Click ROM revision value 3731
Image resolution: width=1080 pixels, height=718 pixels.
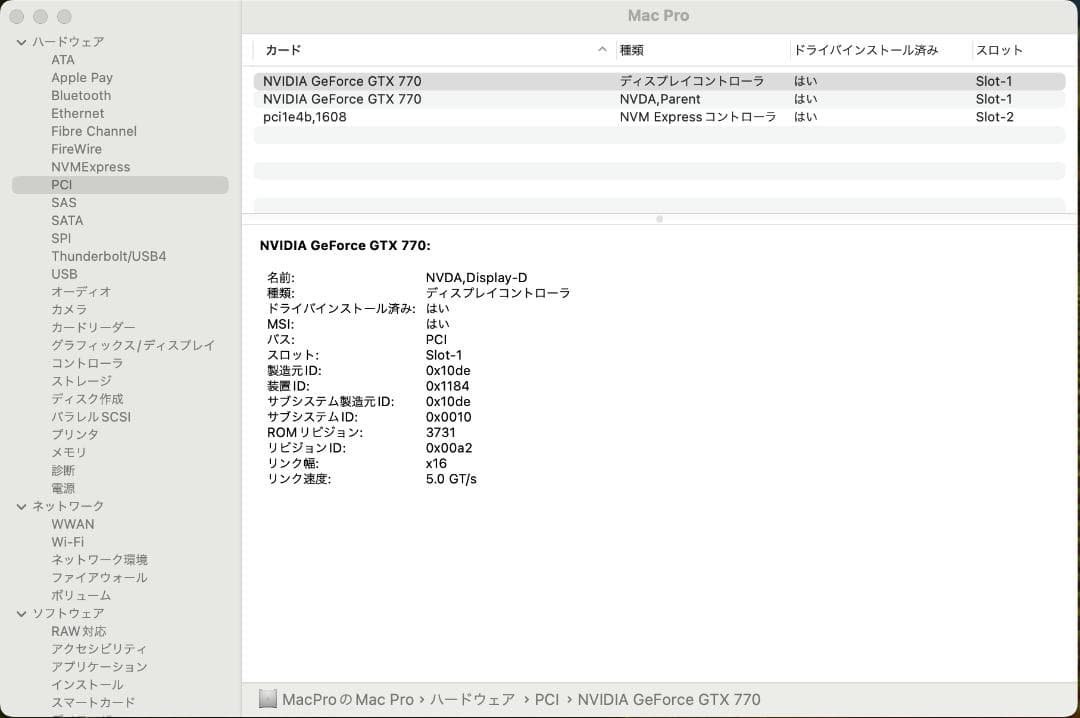(x=440, y=433)
